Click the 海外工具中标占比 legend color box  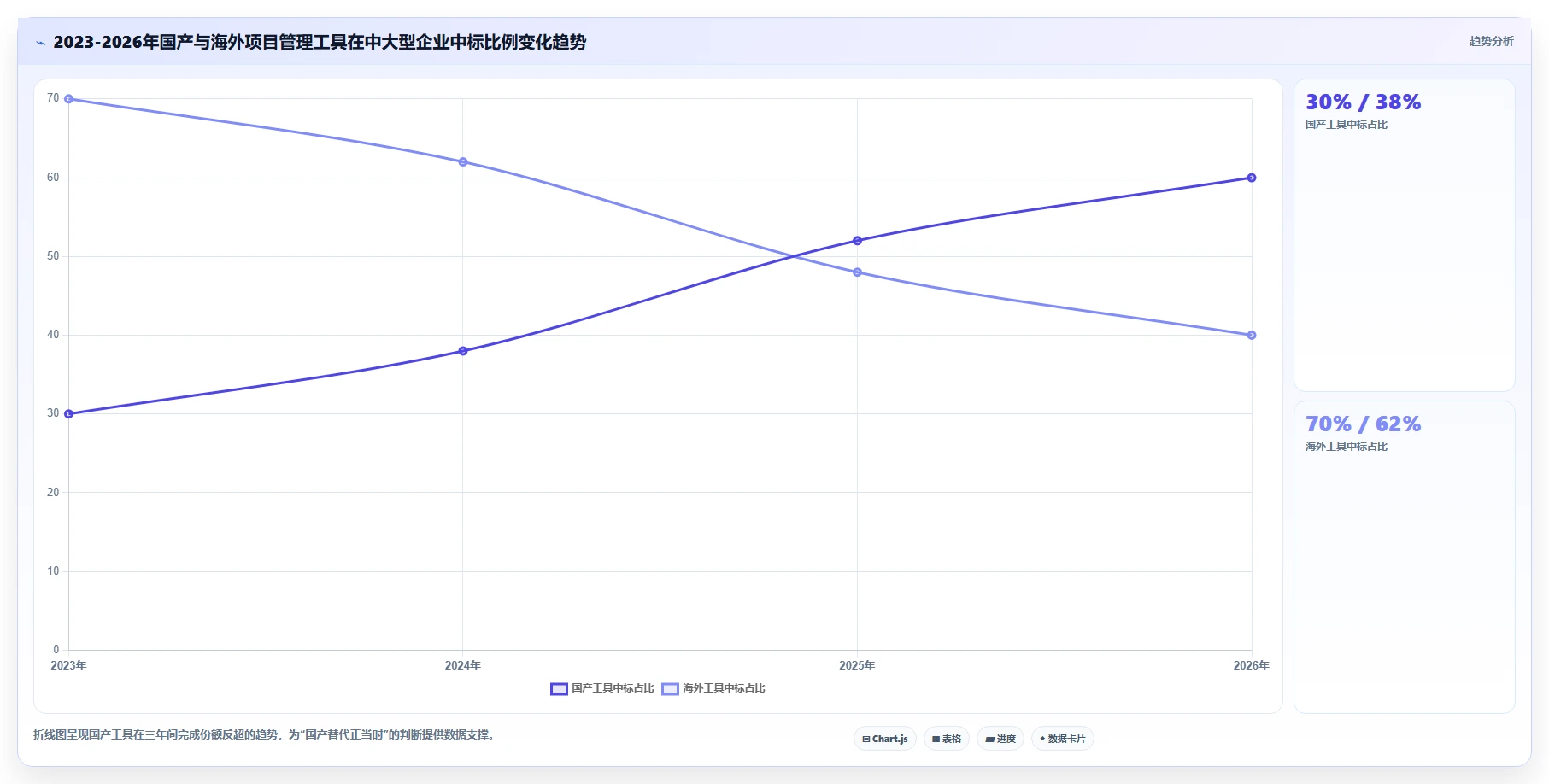pos(670,689)
